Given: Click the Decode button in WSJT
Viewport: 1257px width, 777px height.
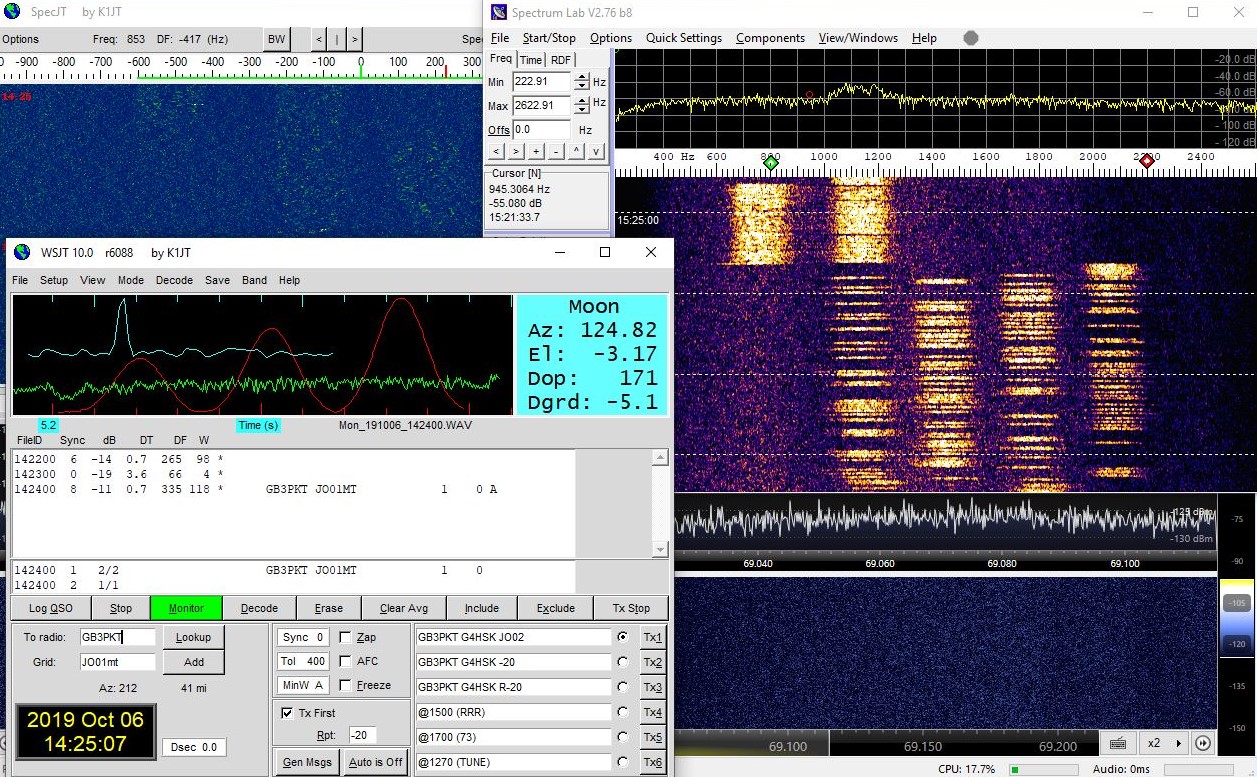Looking at the screenshot, I should point(259,608).
